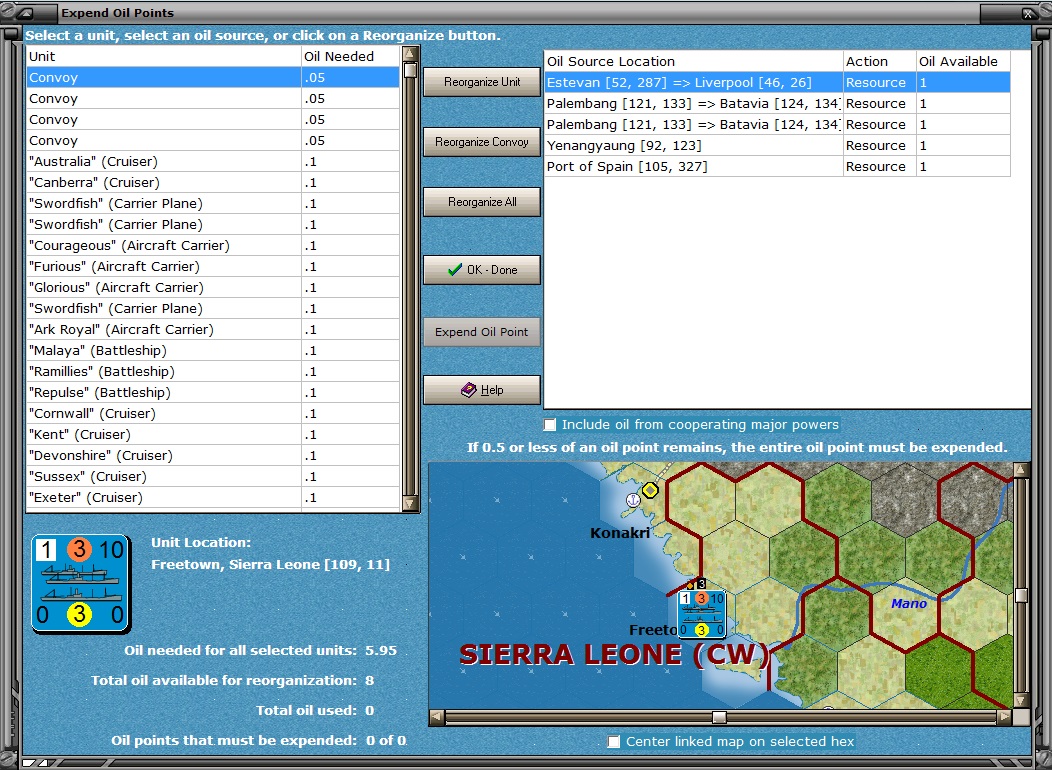Confirm with OK - Done button
This screenshot has width=1052, height=770.
click(x=482, y=270)
